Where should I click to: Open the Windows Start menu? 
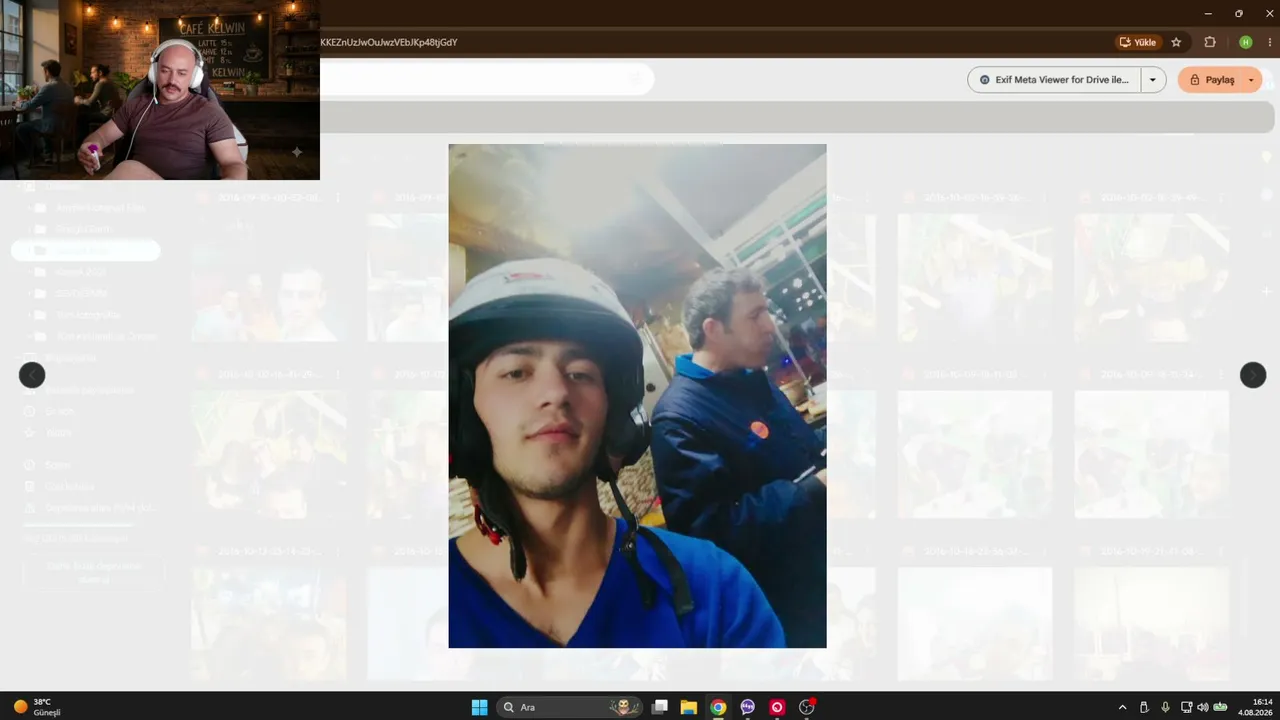tap(479, 707)
